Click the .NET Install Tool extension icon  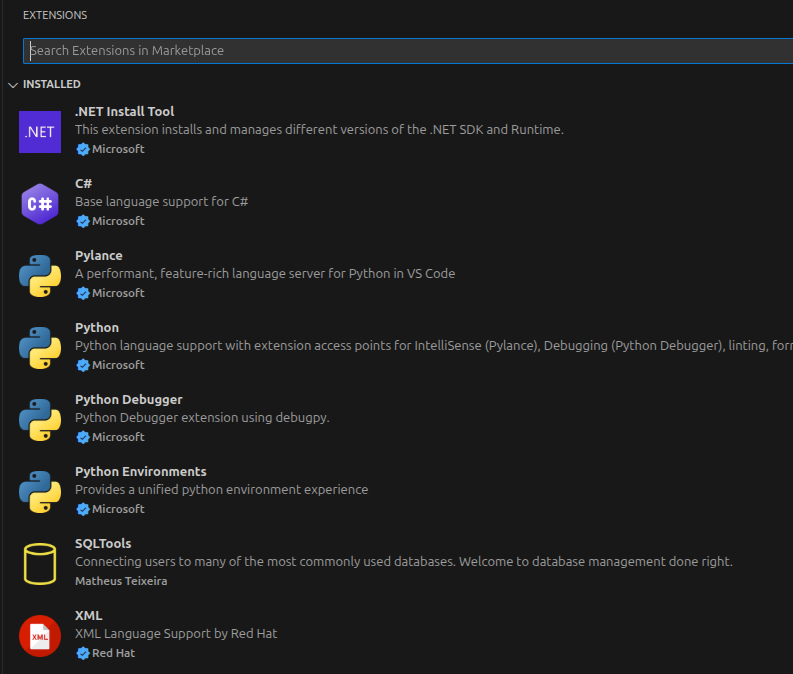[40, 132]
